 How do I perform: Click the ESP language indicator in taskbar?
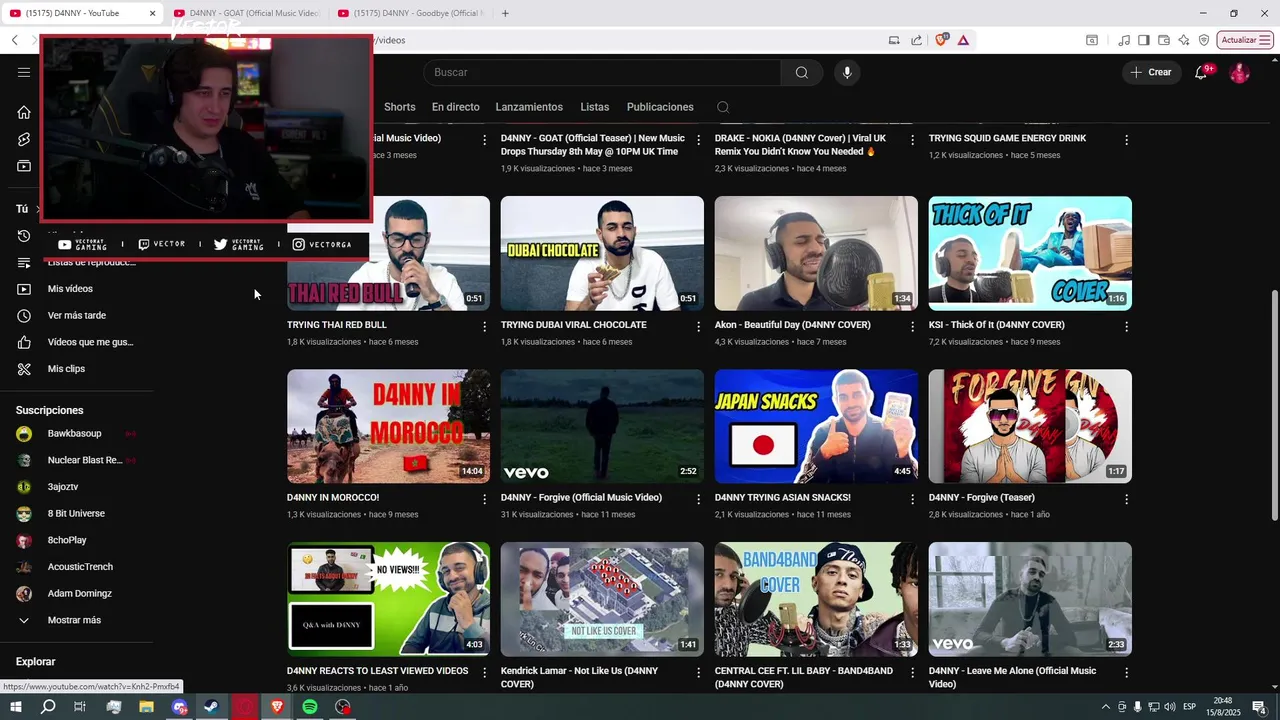[x=1190, y=707]
